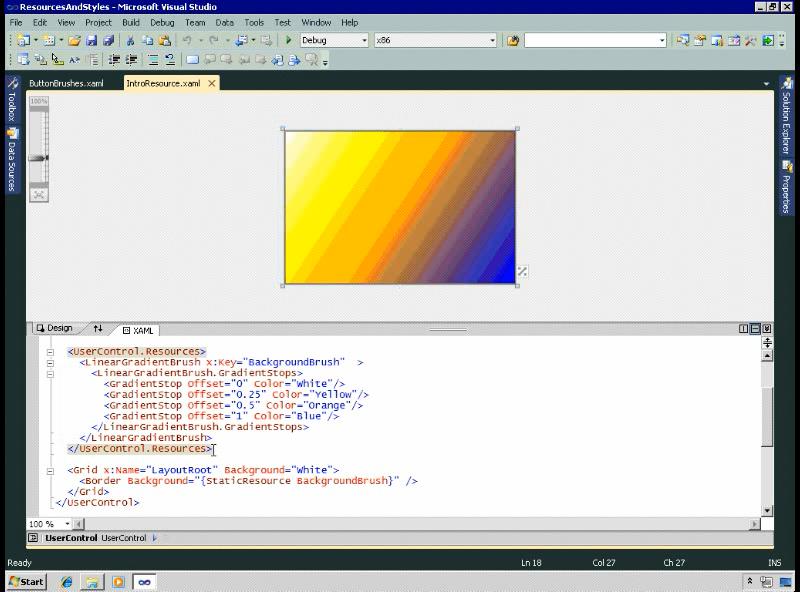800x592 pixels.
Task: Click the Find in Files toolbar icon
Action: point(513,40)
